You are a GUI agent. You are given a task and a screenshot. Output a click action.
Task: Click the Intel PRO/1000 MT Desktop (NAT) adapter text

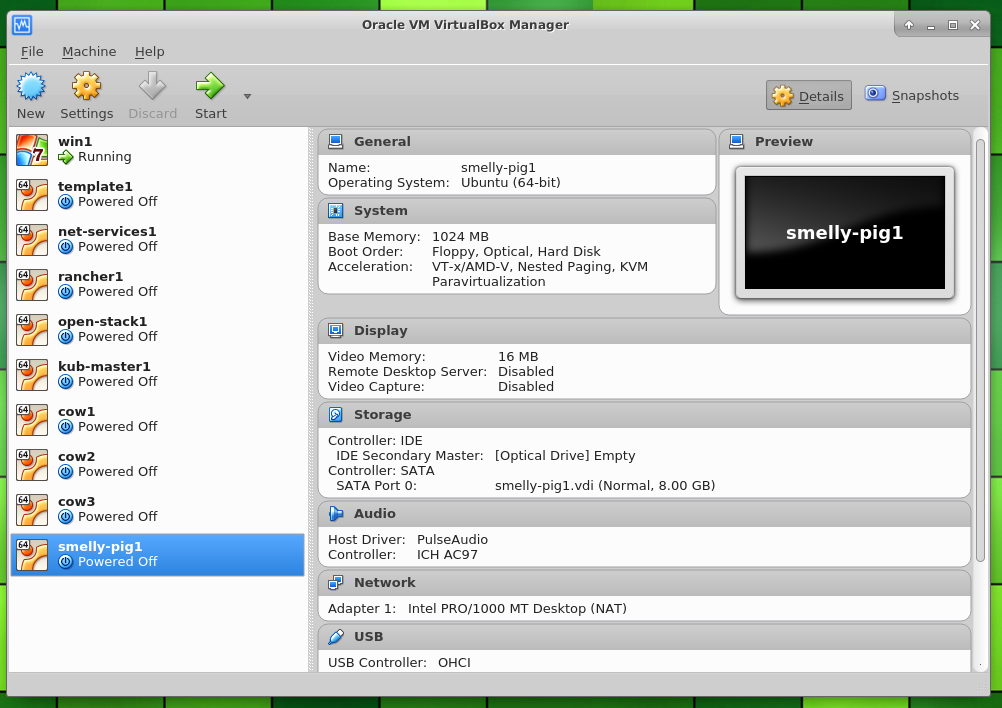click(x=517, y=609)
